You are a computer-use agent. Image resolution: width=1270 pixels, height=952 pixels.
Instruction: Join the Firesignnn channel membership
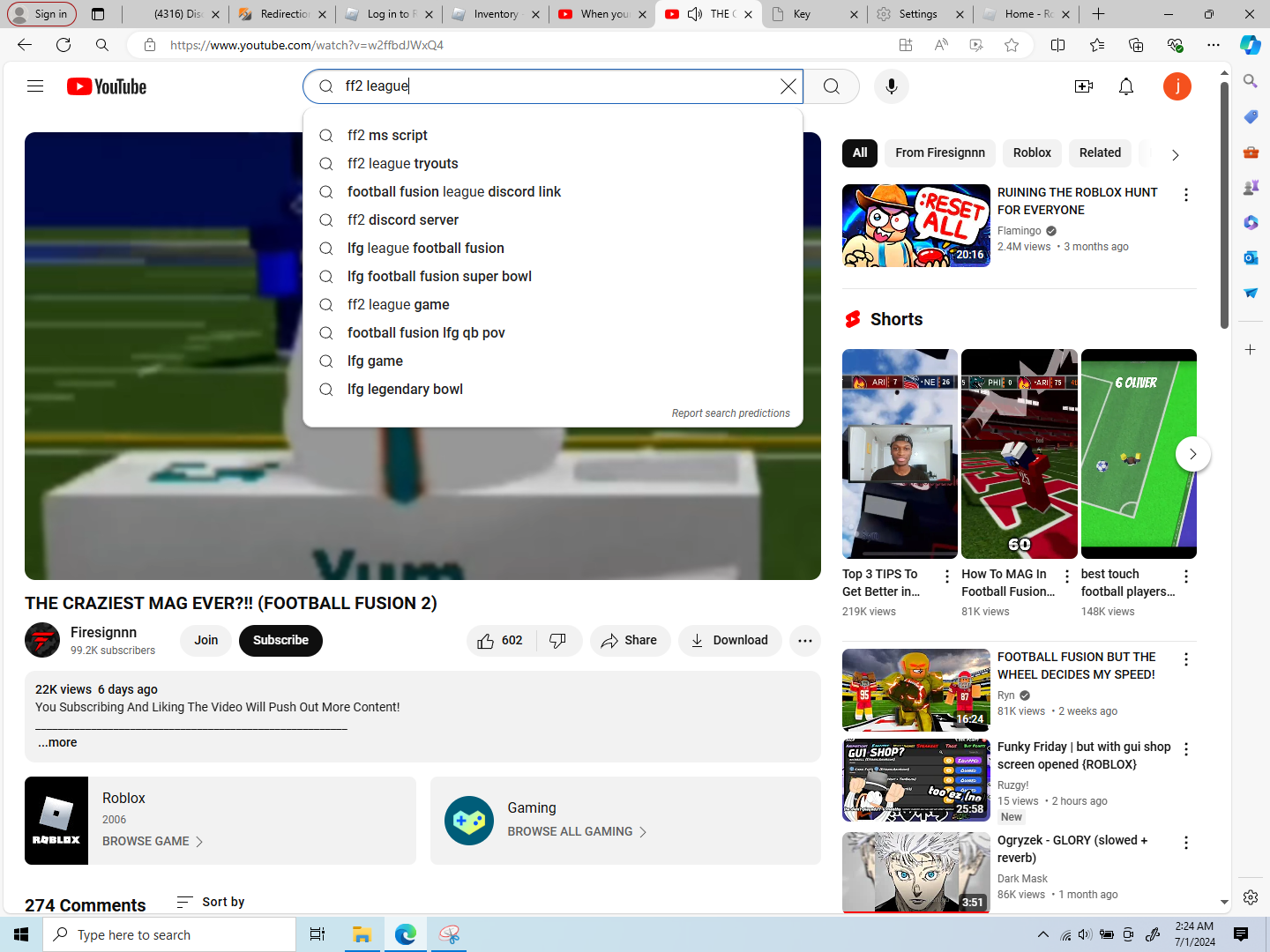(x=205, y=641)
